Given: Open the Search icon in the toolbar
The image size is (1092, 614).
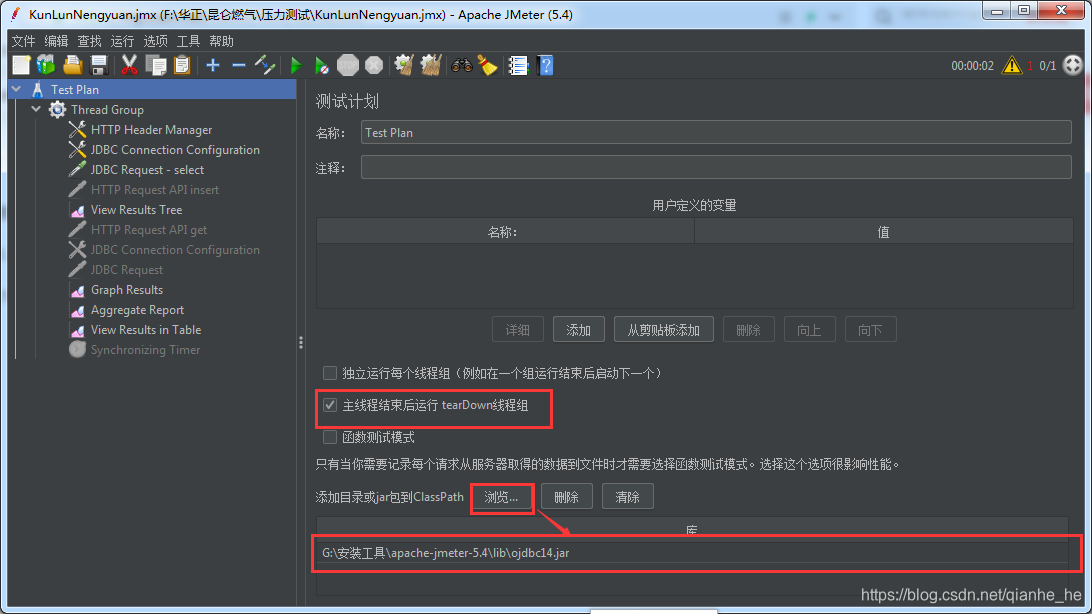Looking at the screenshot, I should (x=462, y=65).
